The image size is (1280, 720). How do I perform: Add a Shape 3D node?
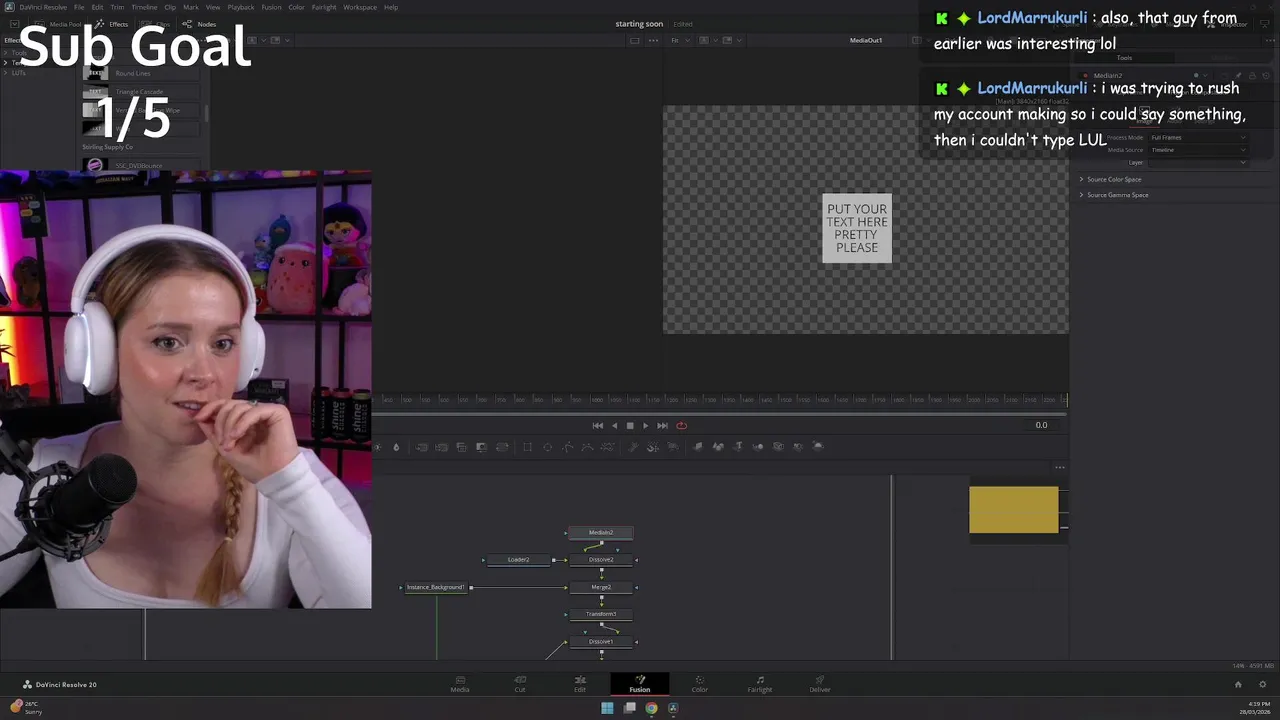717,446
